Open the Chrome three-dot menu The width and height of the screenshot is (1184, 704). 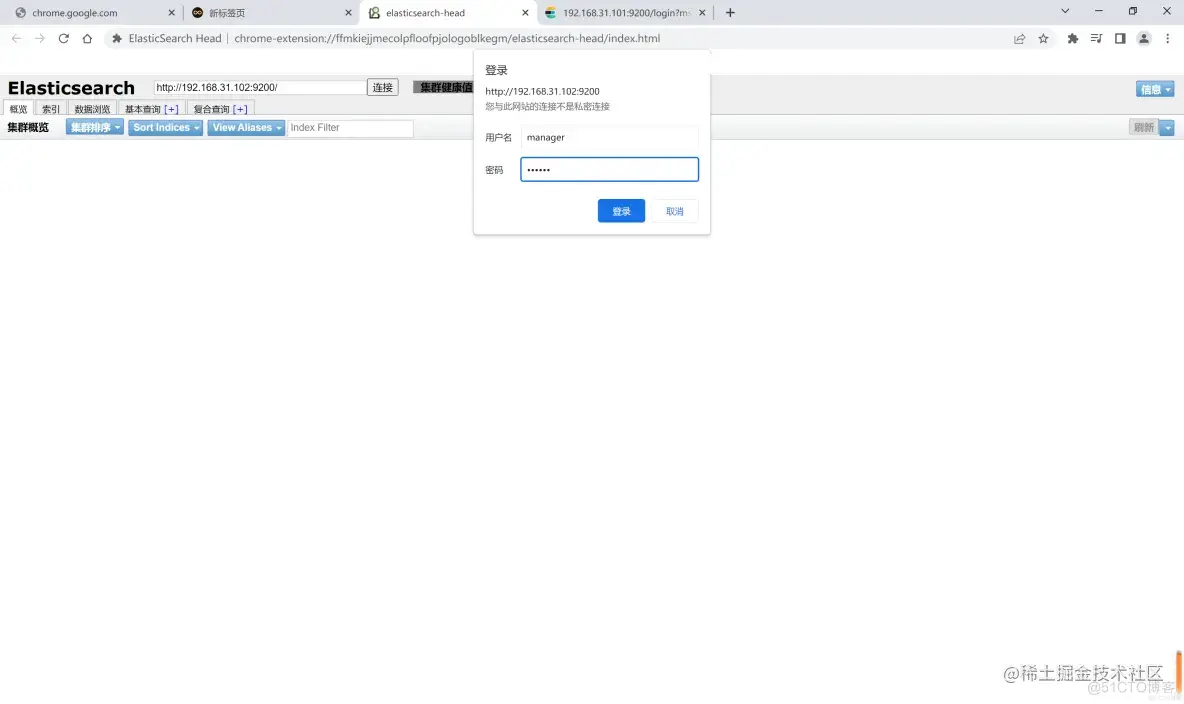point(1167,39)
